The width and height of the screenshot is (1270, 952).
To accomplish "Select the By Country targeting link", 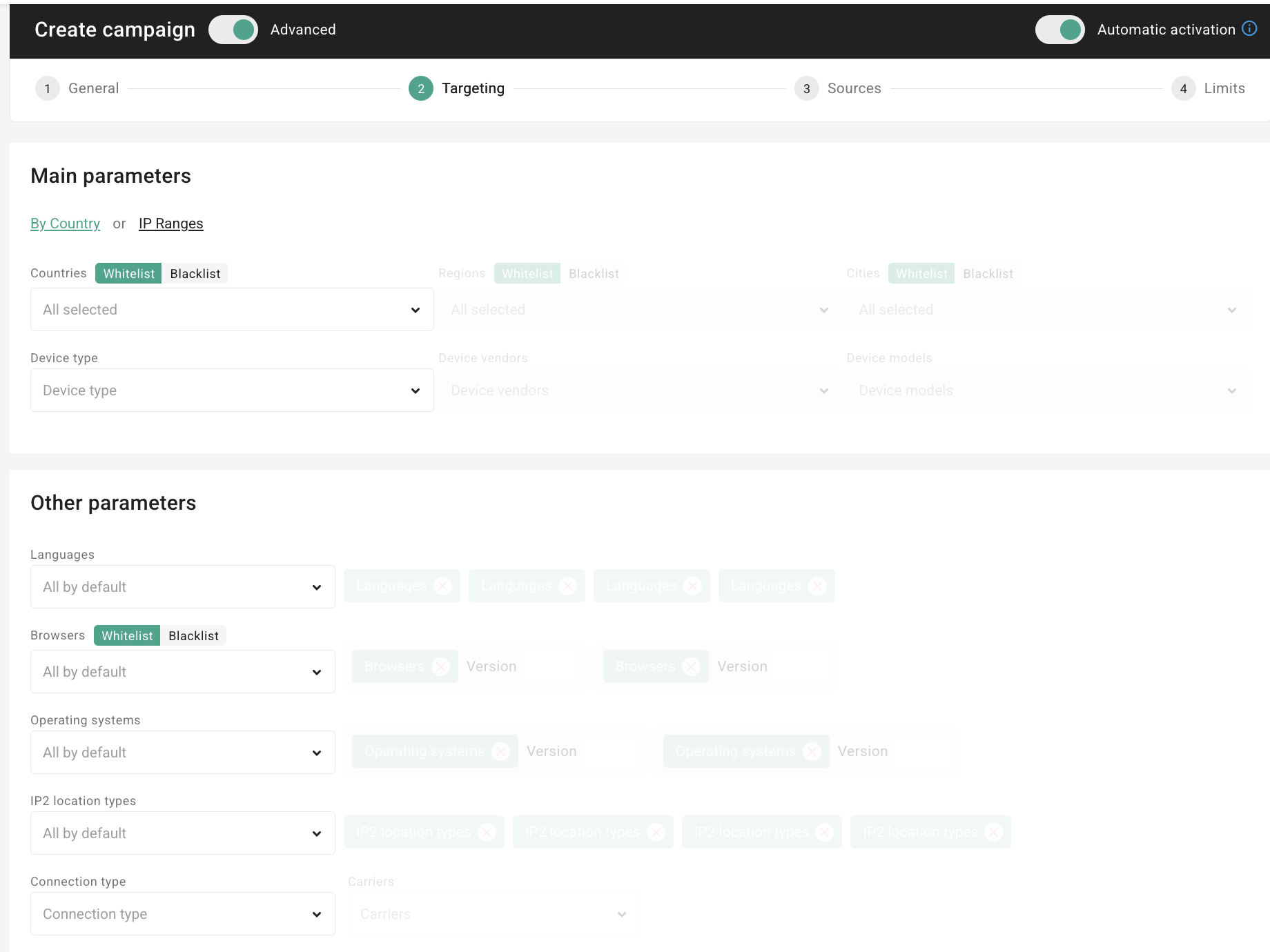I will coord(65,223).
